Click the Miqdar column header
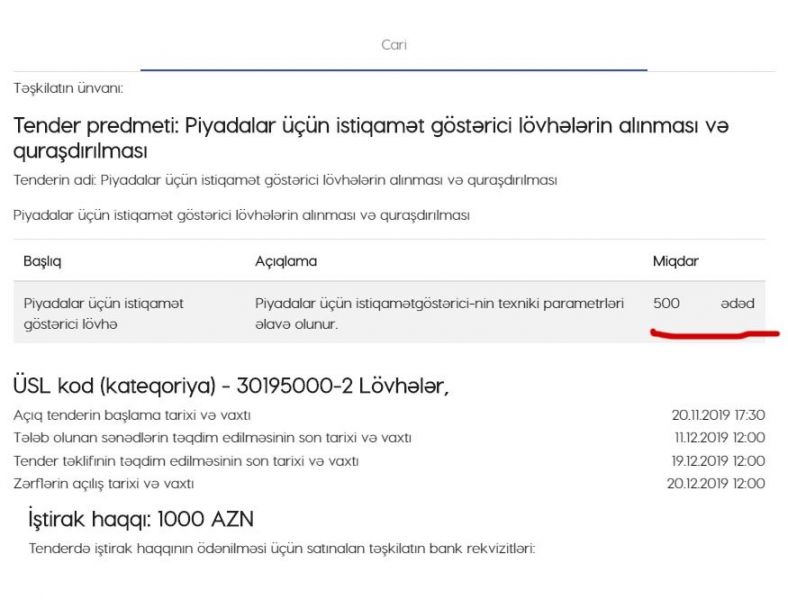Screen dimensions: 788x600 coord(675,261)
